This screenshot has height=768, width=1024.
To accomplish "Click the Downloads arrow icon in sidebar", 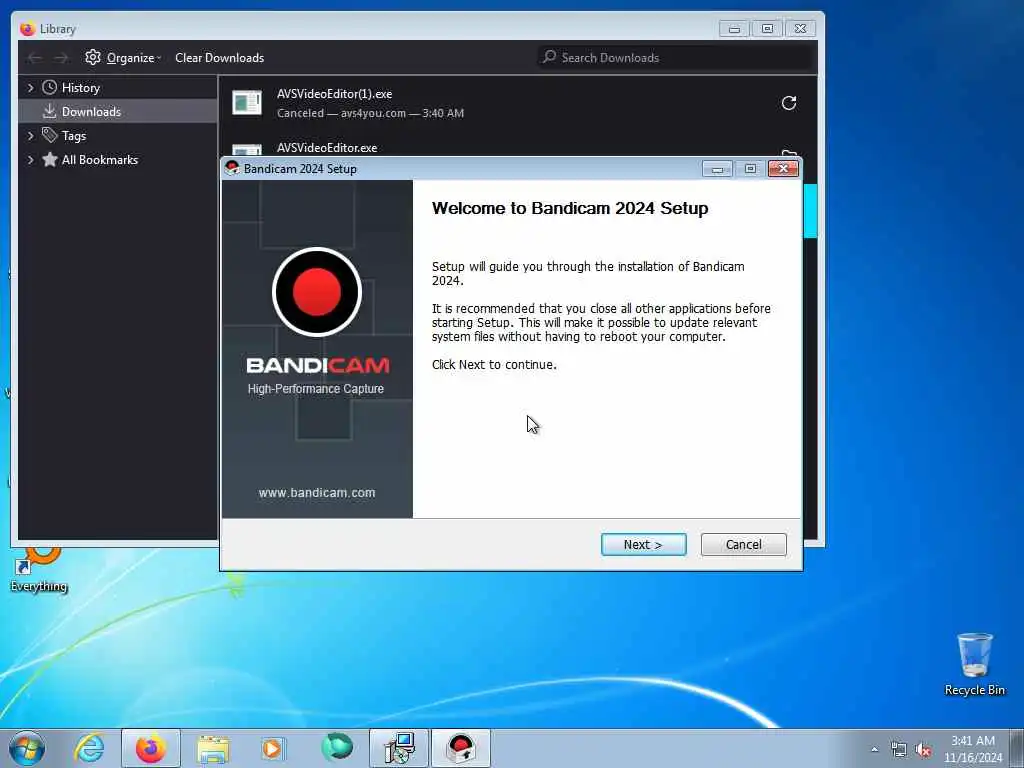I will [x=50, y=112].
